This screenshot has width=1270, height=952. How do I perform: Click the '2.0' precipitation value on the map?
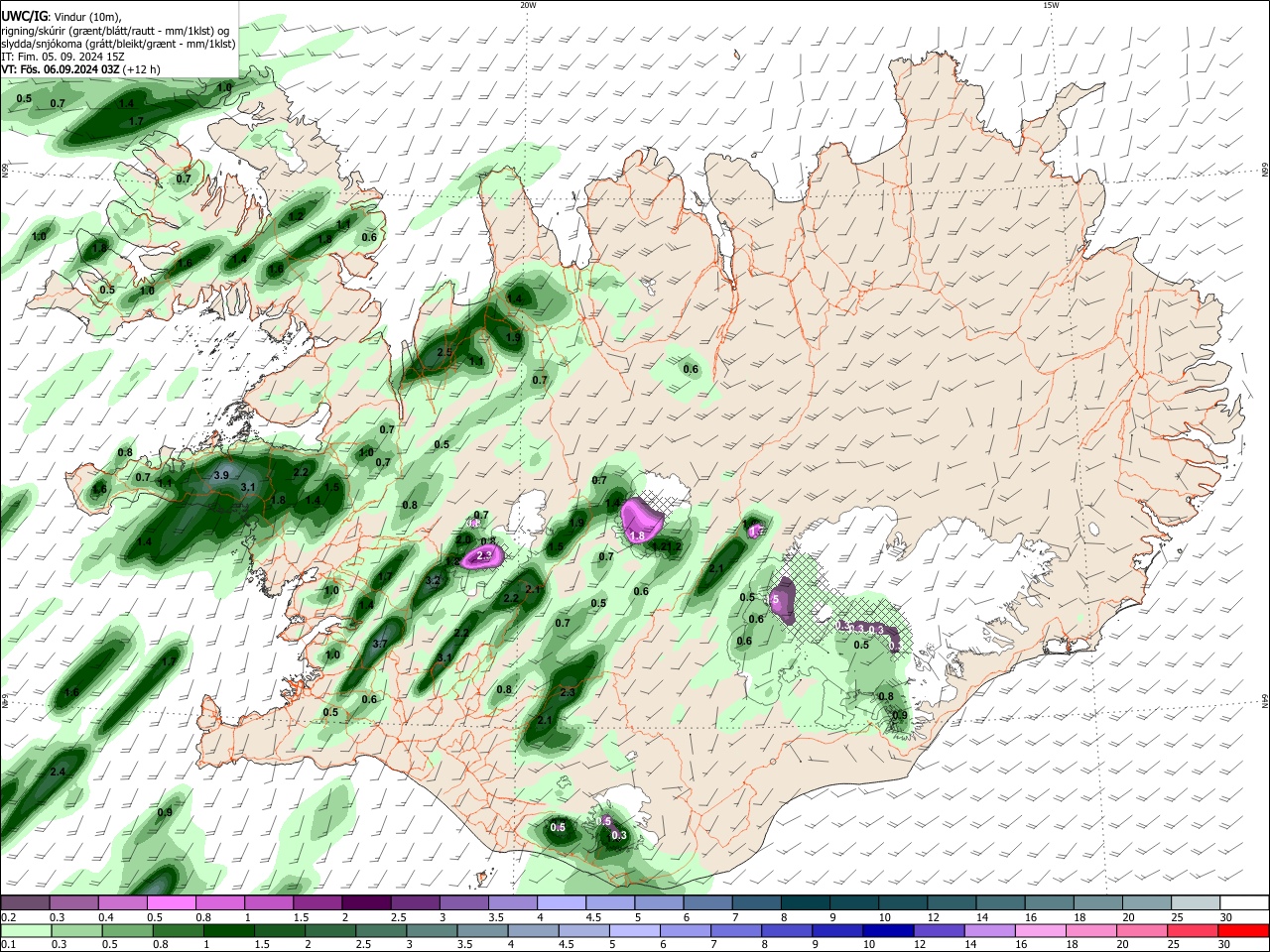click(x=463, y=539)
